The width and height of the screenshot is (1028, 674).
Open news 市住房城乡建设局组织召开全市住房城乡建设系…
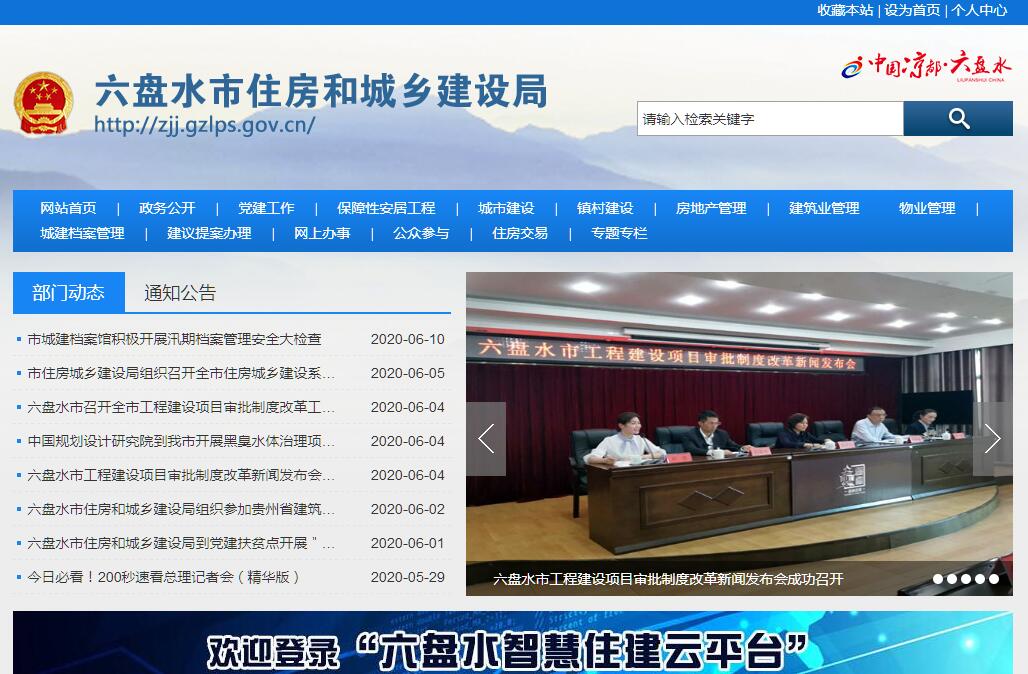(181, 374)
